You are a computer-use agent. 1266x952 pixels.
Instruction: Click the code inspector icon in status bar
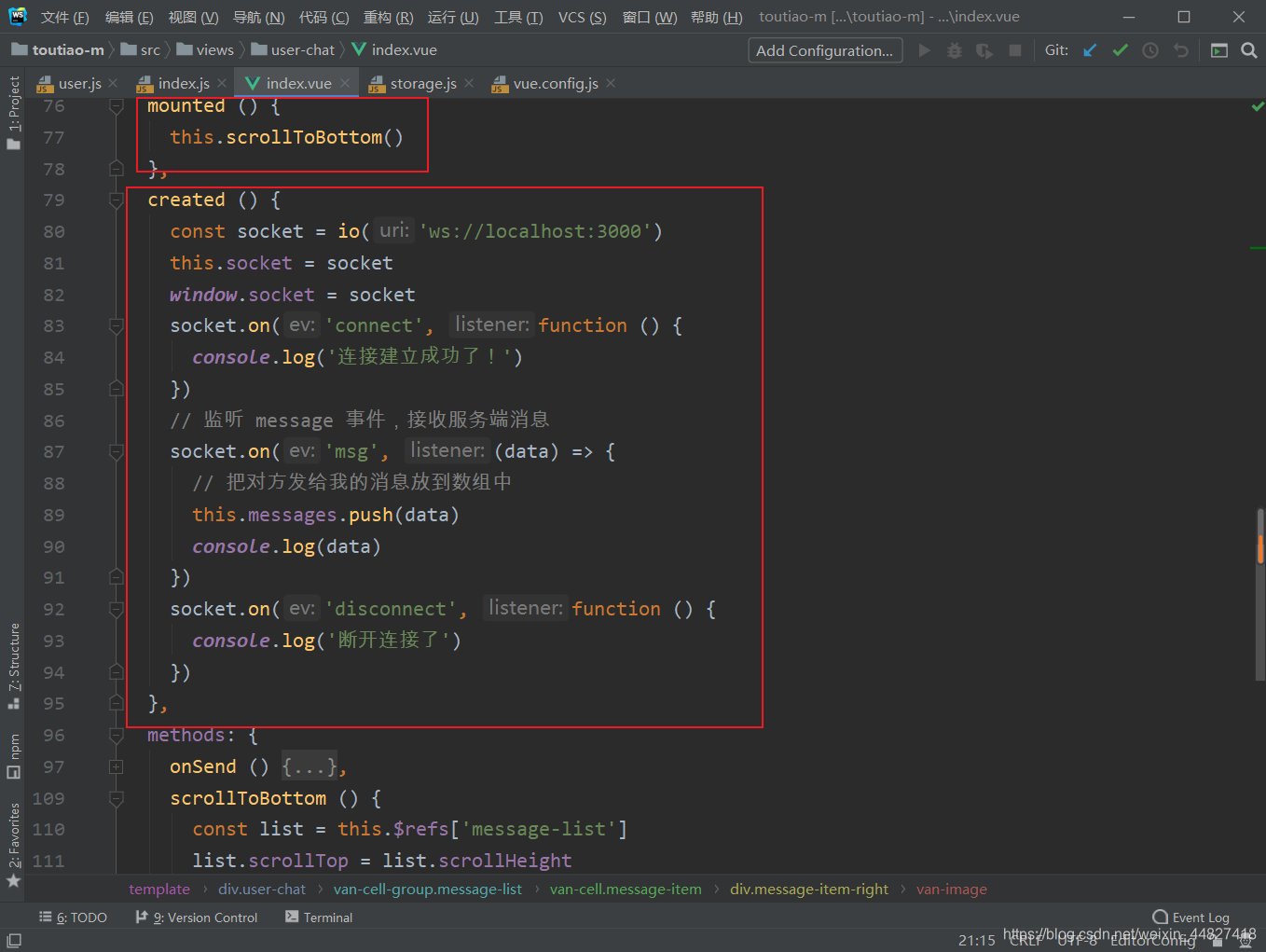point(1245,941)
